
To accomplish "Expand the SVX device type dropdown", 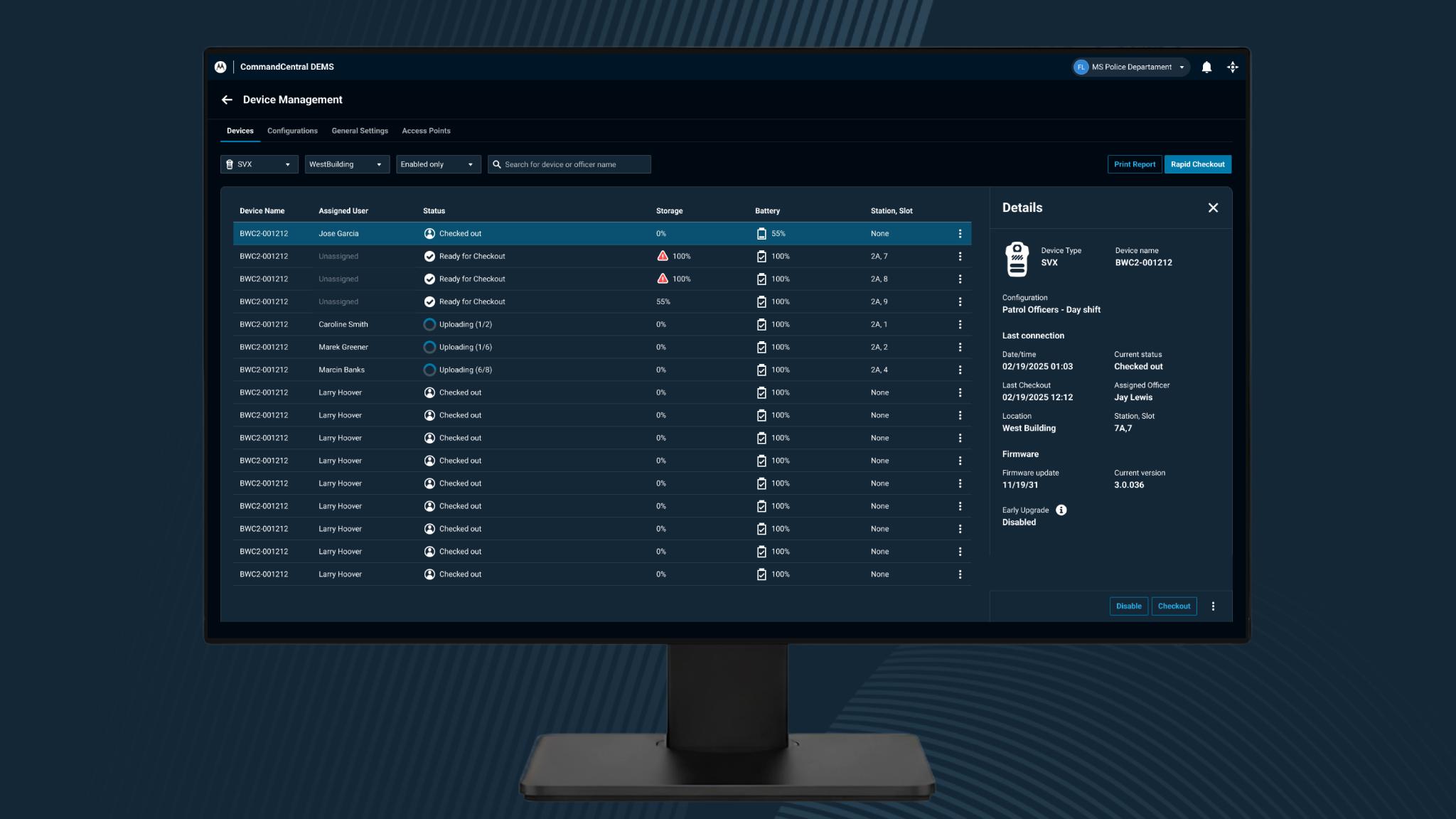I will pos(259,165).
